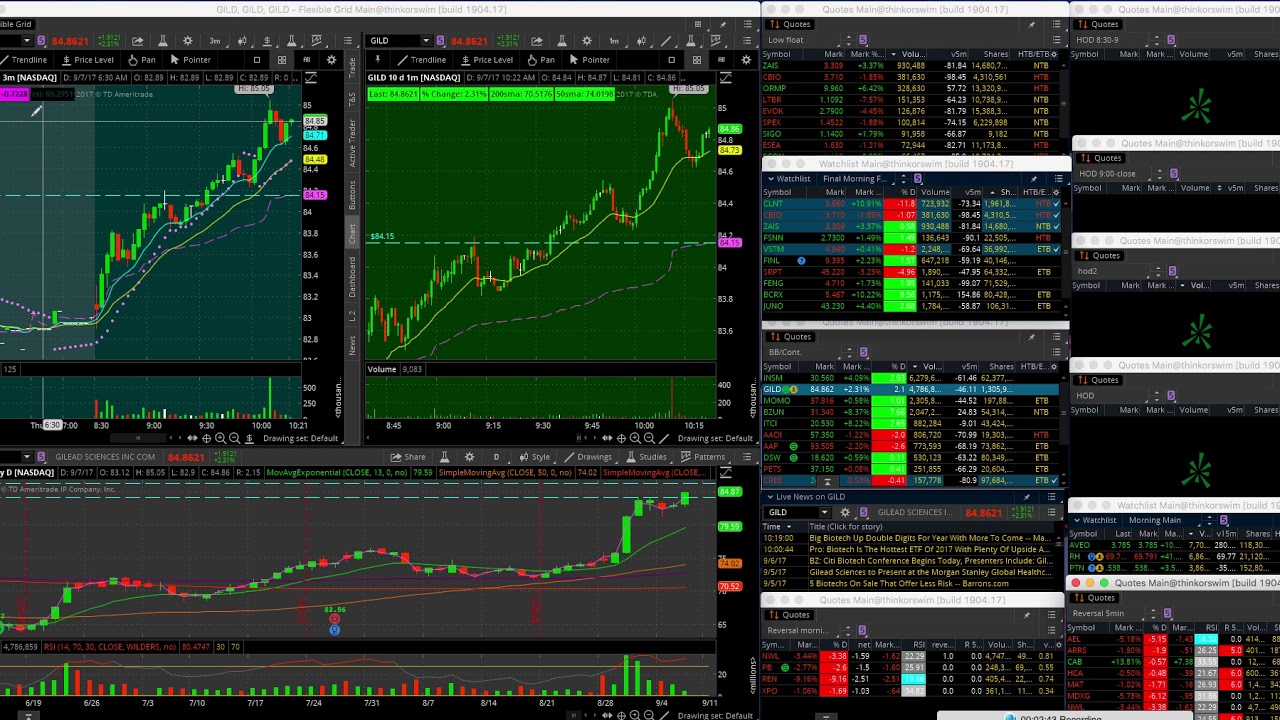Toggle checkbox on CBIO watchlist row

[x=1056, y=215]
